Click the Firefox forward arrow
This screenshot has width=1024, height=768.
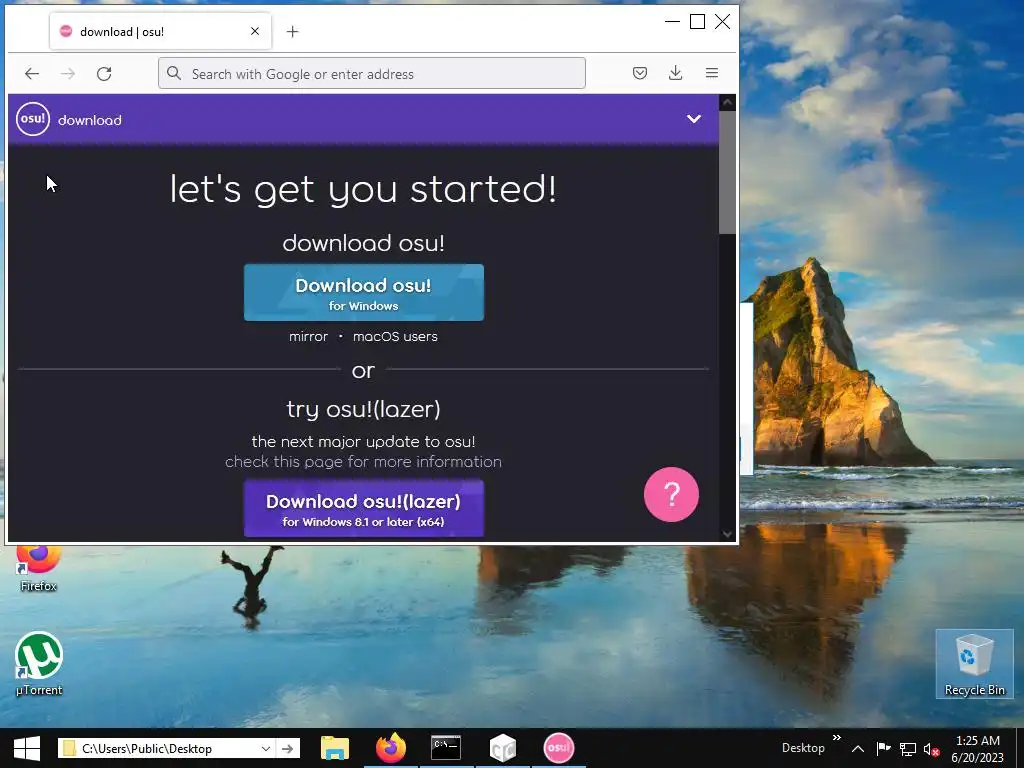tap(68, 74)
